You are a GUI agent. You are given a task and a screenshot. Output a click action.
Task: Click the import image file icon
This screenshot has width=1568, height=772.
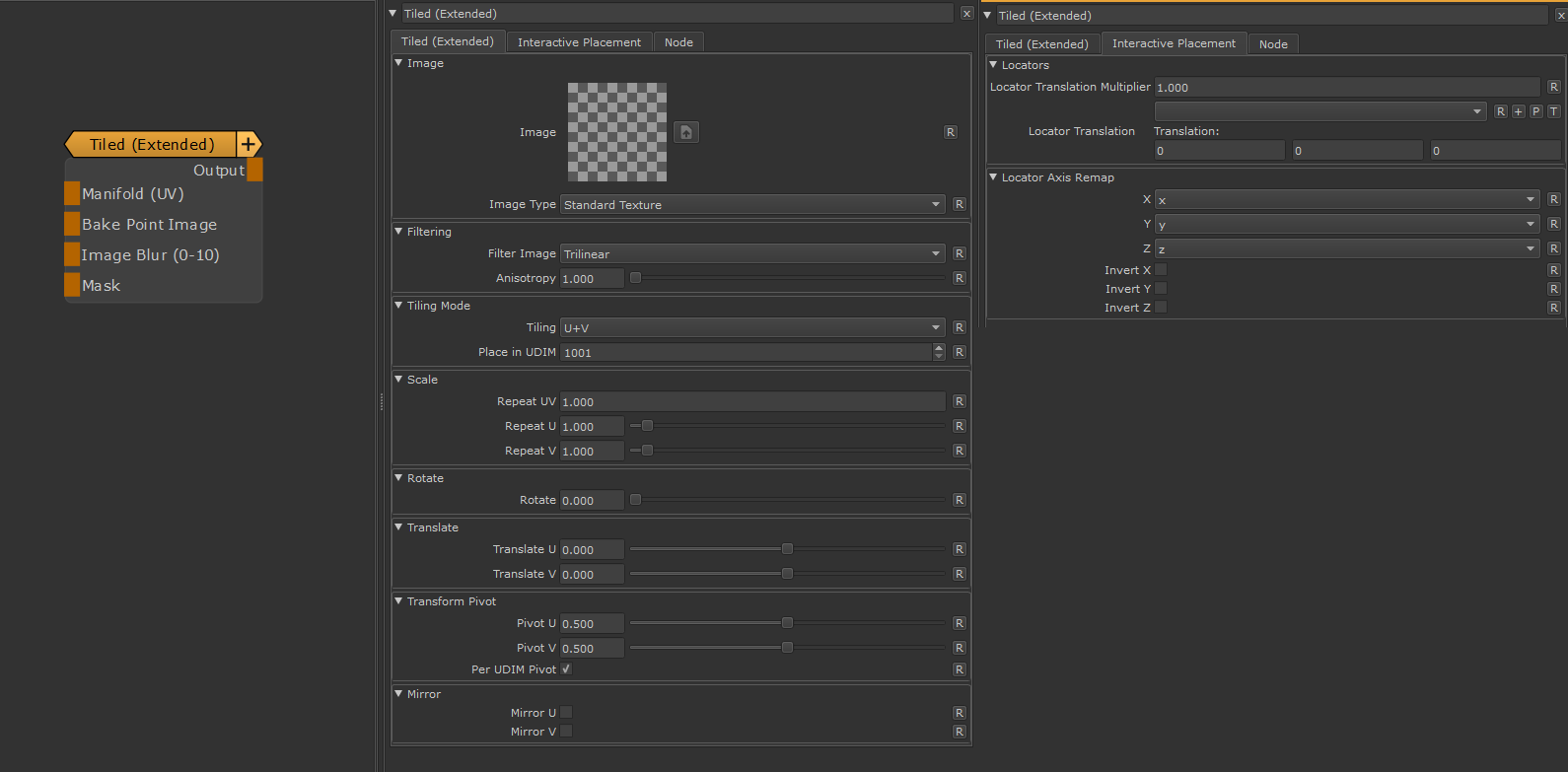[686, 132]
